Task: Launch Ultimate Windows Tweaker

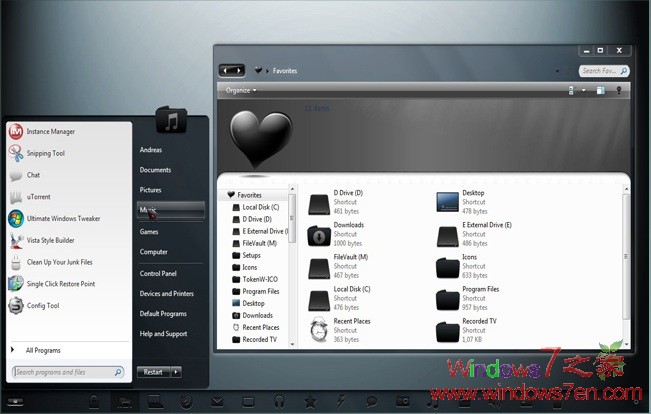Action: 63,218
